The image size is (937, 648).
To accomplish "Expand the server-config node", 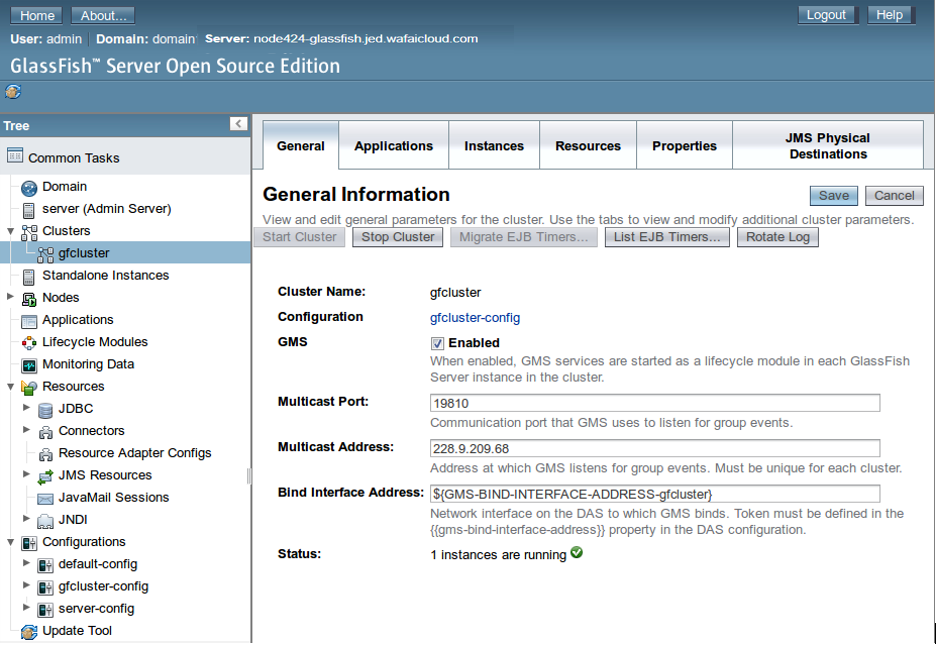I will click(26, 607).
